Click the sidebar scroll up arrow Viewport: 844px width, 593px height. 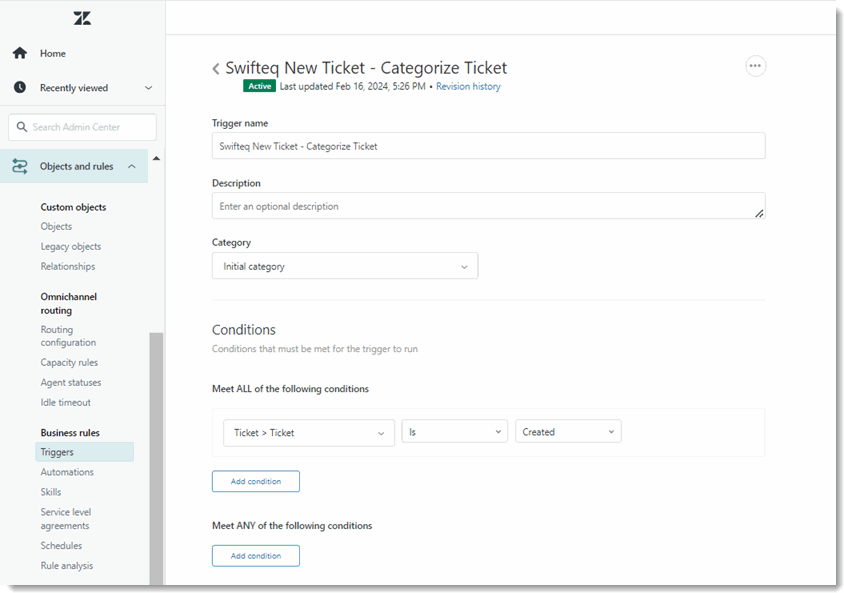point(156,158)
